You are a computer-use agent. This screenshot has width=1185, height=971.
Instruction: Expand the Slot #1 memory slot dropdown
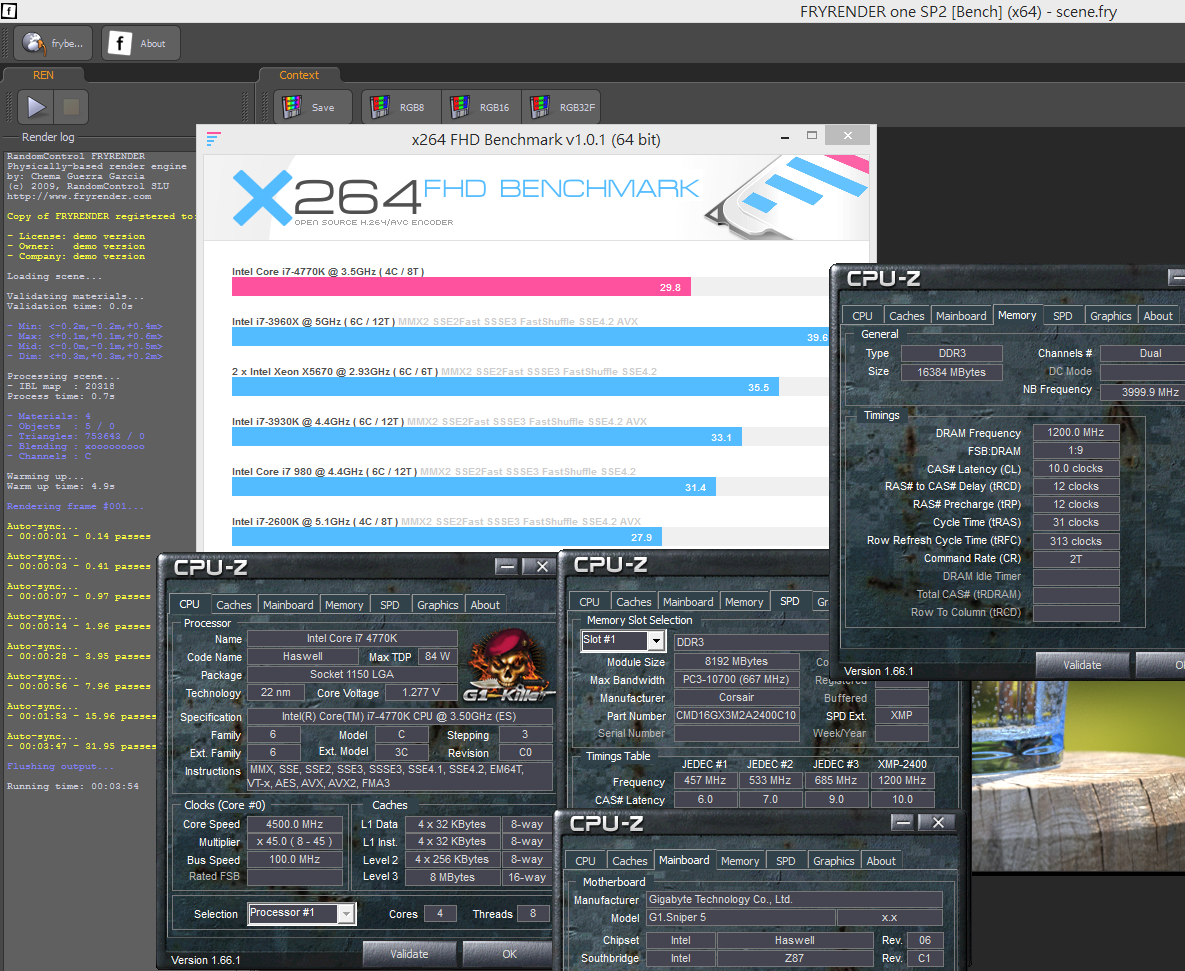656,641
